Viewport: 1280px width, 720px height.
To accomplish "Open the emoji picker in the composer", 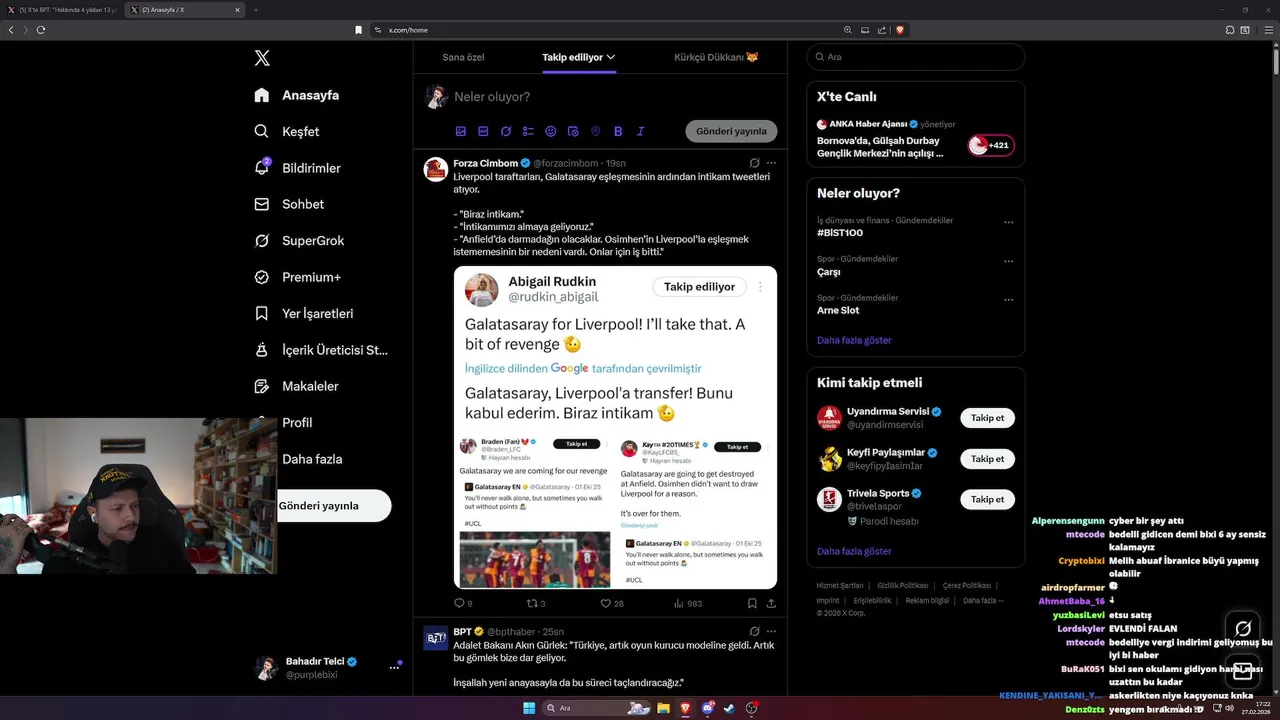I will (551, 131).
